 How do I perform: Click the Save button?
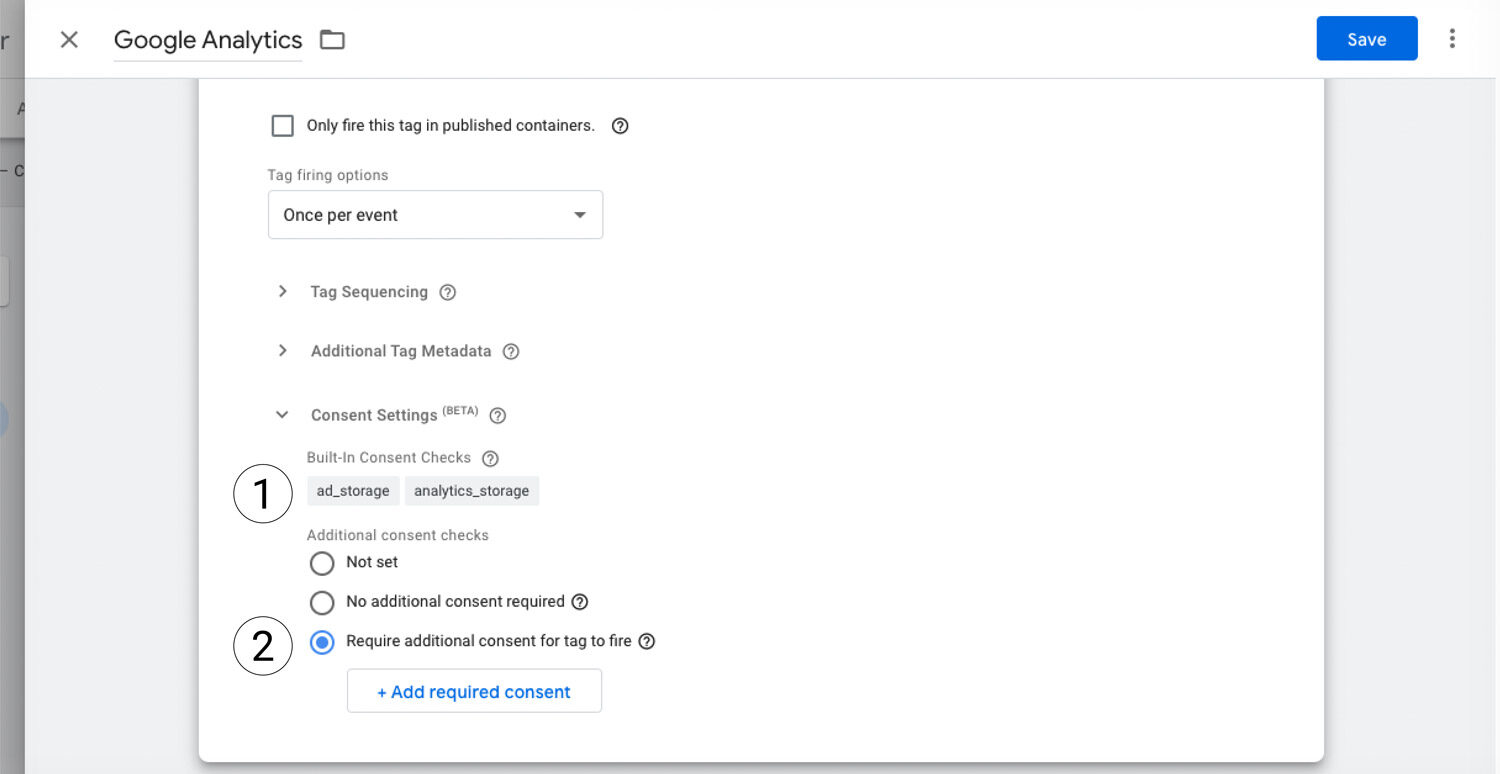pos(1366,39)
